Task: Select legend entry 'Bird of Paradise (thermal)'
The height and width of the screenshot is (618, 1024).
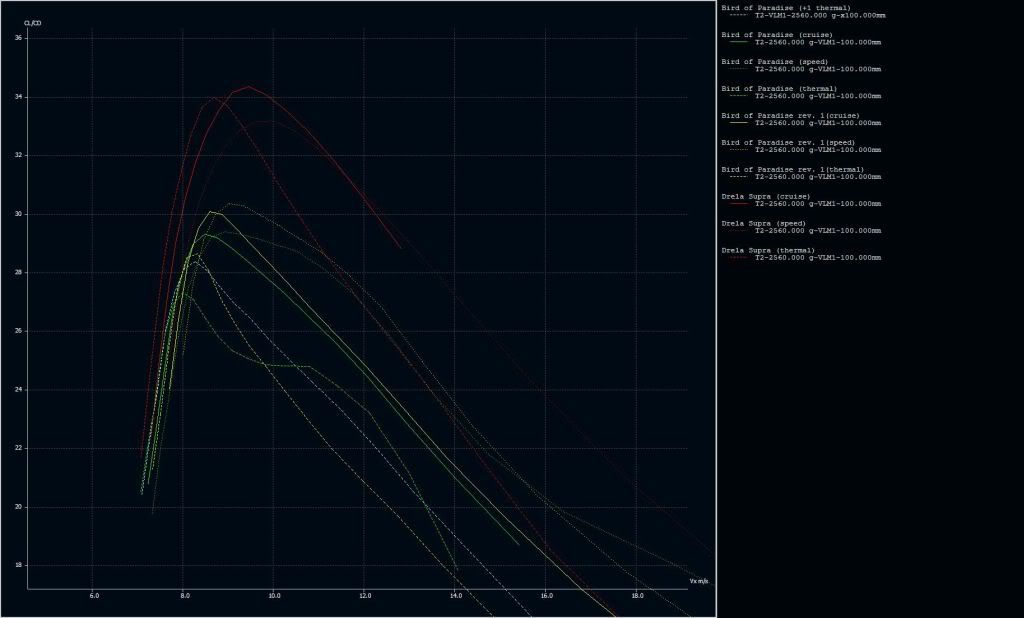Action: coord(779,89)
